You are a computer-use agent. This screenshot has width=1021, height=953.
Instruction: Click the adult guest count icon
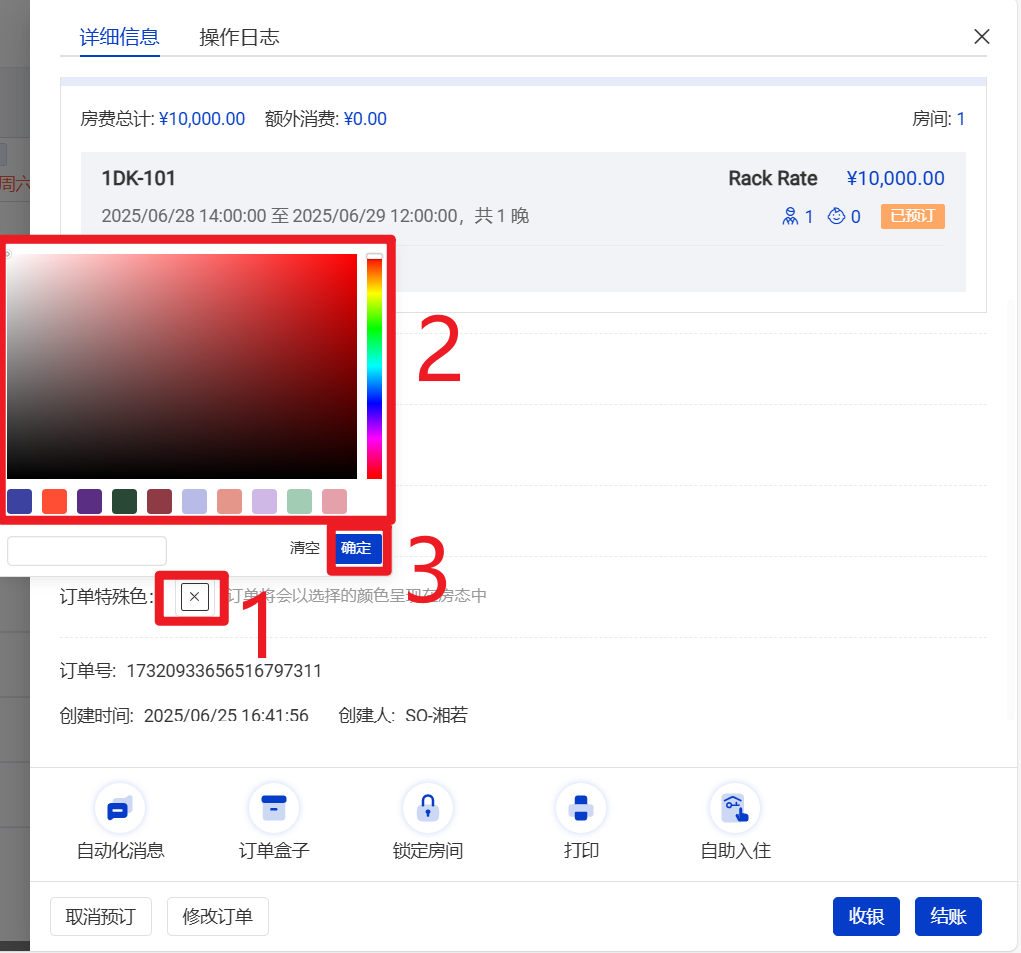click(x=790, y=216)
